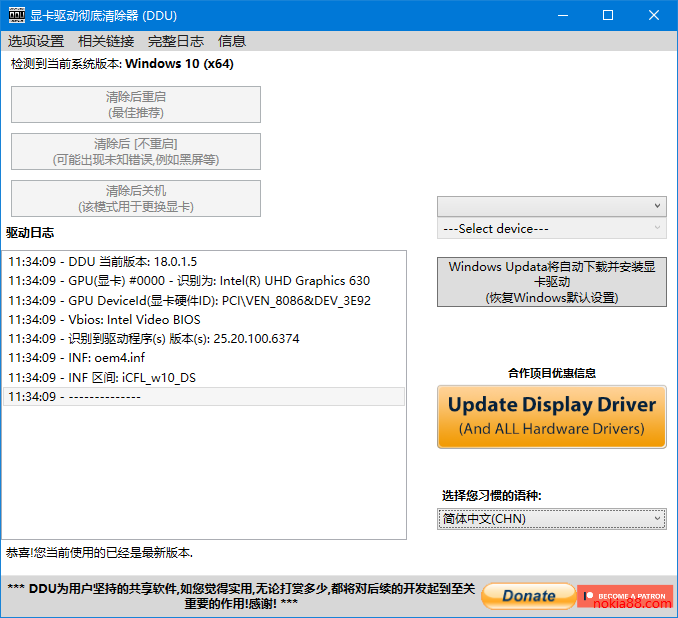Select log line DDU 当前版本: 18.0.1.5
678x618 pixels.
point(204,262)
